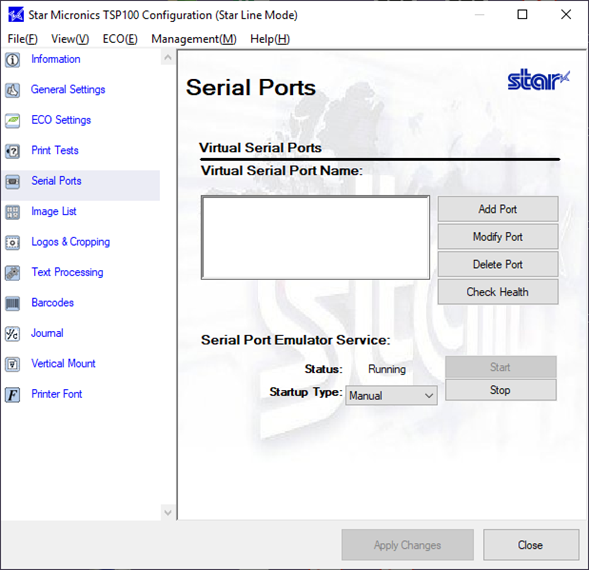Click the Serial Ports sidebar icon
Screen dimensions: 589x570
(12, 181)
